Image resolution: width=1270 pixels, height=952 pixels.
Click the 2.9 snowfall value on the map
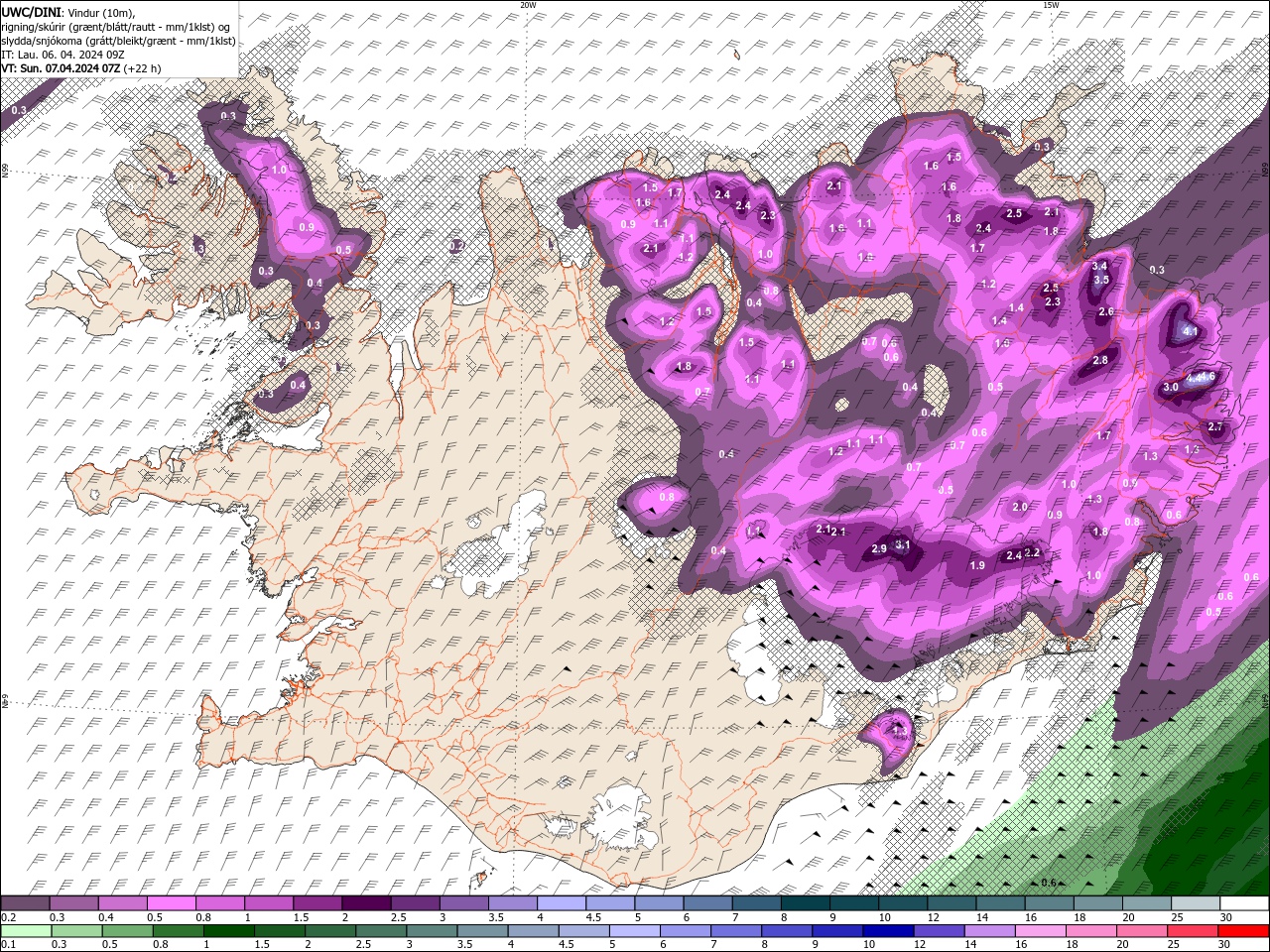coord(879,549)
